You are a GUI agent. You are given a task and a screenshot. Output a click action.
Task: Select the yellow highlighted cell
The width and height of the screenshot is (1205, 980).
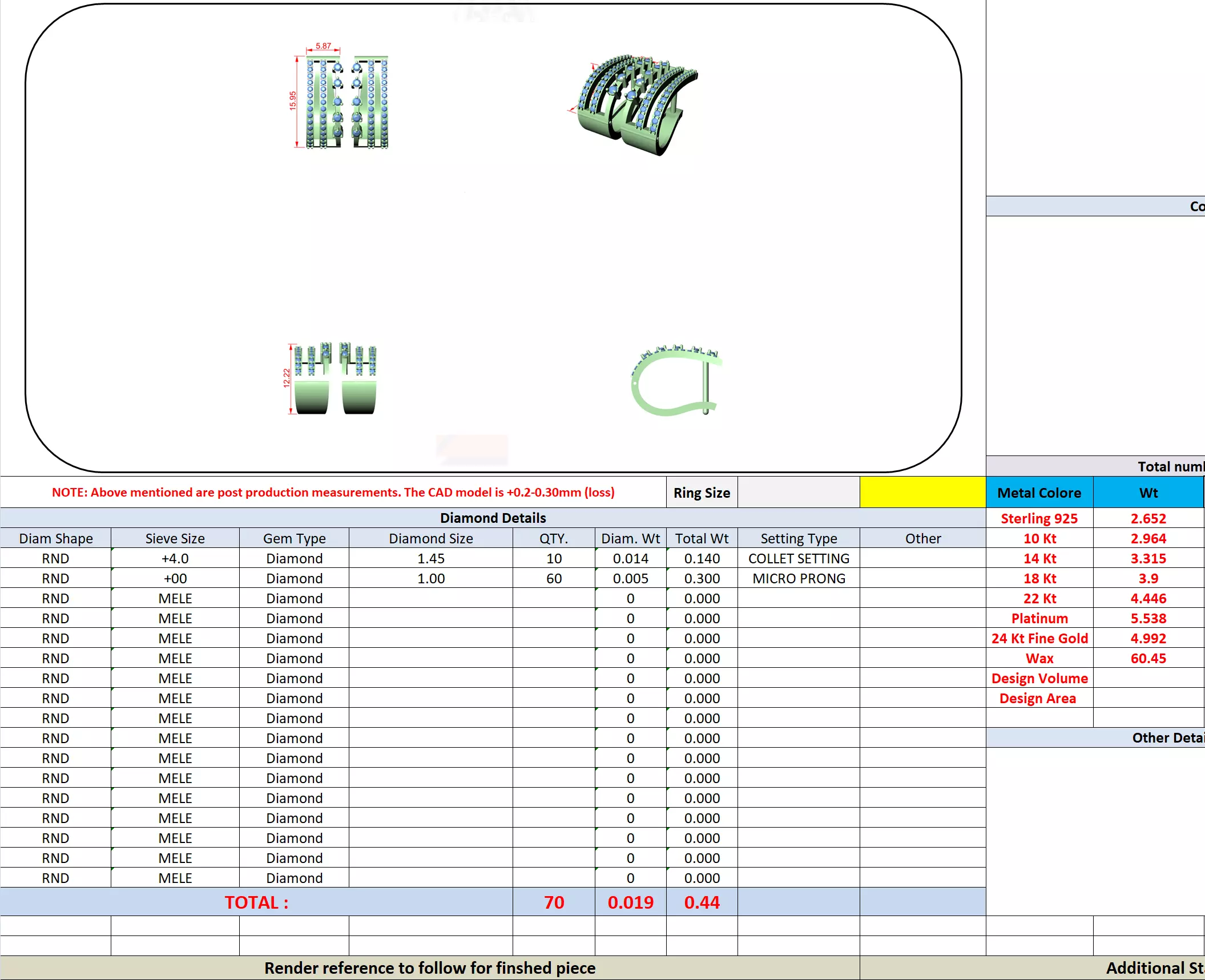[x=922, y=493]
